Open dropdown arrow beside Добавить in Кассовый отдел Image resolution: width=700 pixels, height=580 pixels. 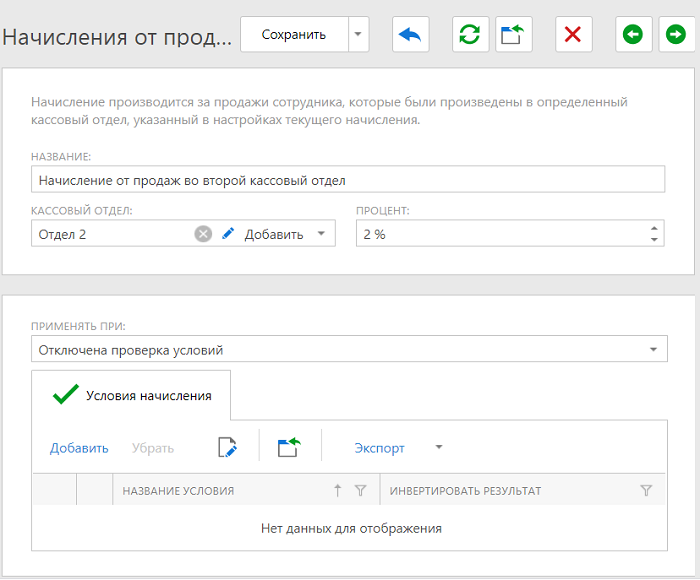coord(321,234)
